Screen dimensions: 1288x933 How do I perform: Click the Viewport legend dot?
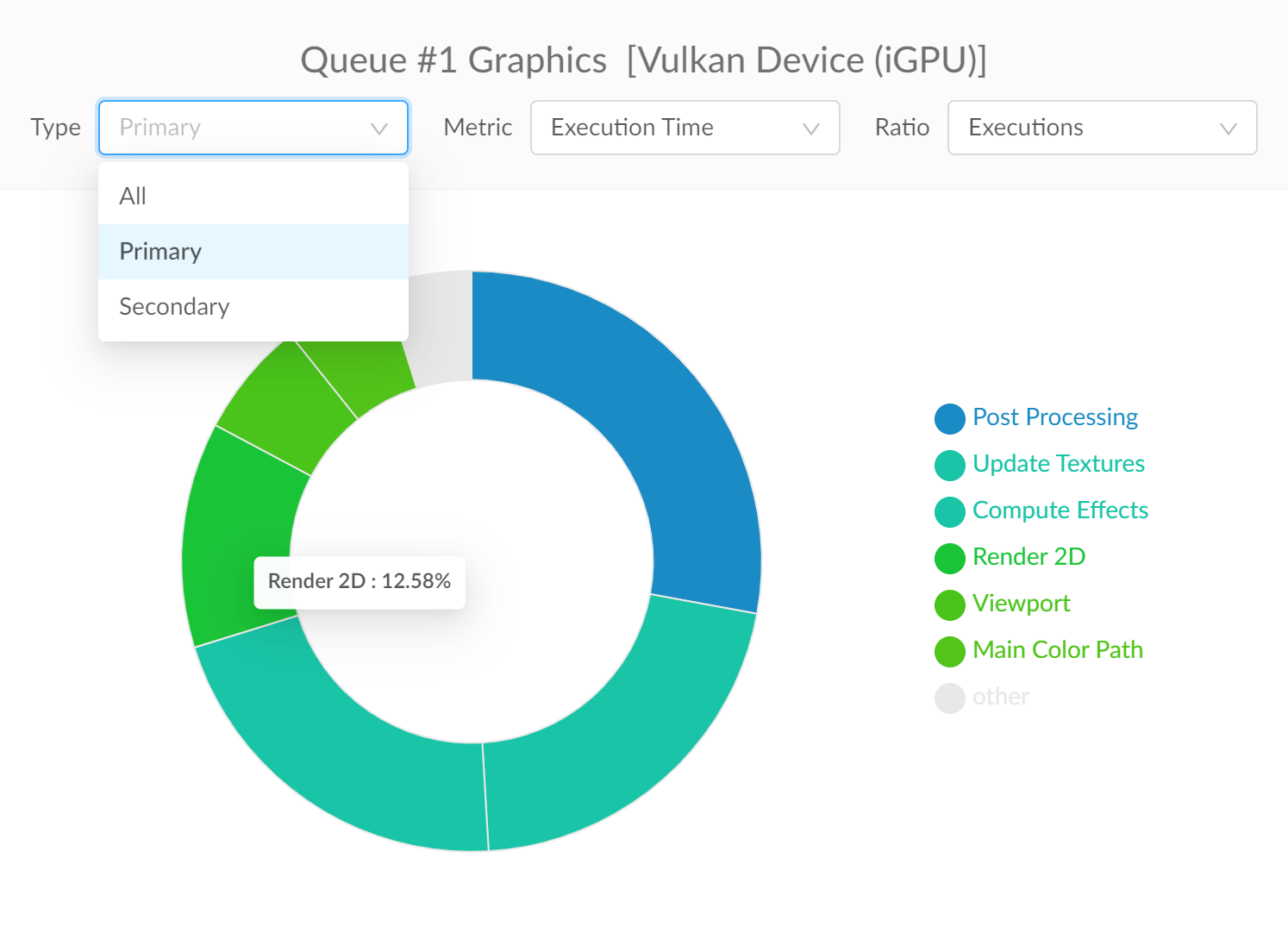coord(950,605)
